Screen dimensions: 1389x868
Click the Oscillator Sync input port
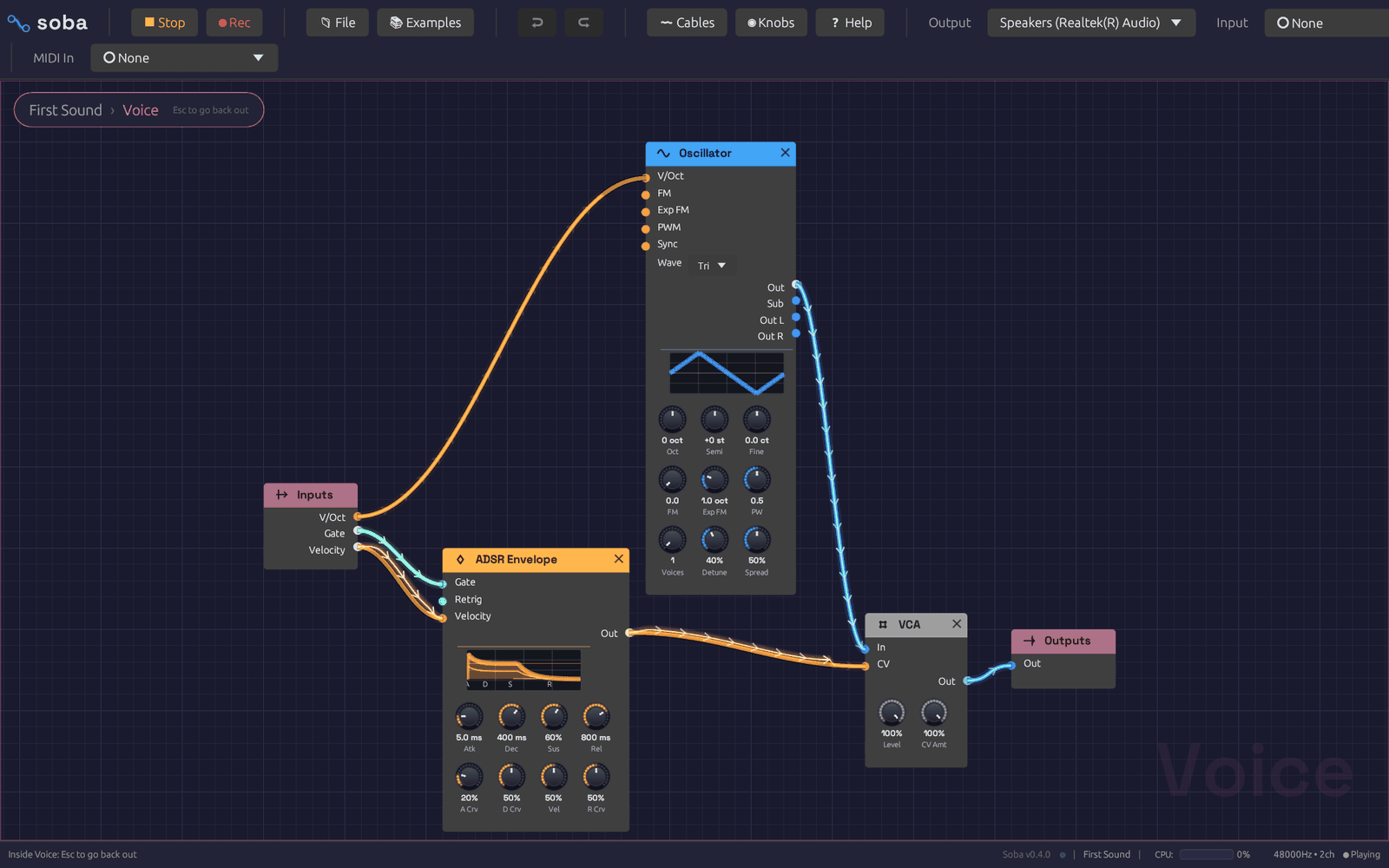click(x=646, y=246)
